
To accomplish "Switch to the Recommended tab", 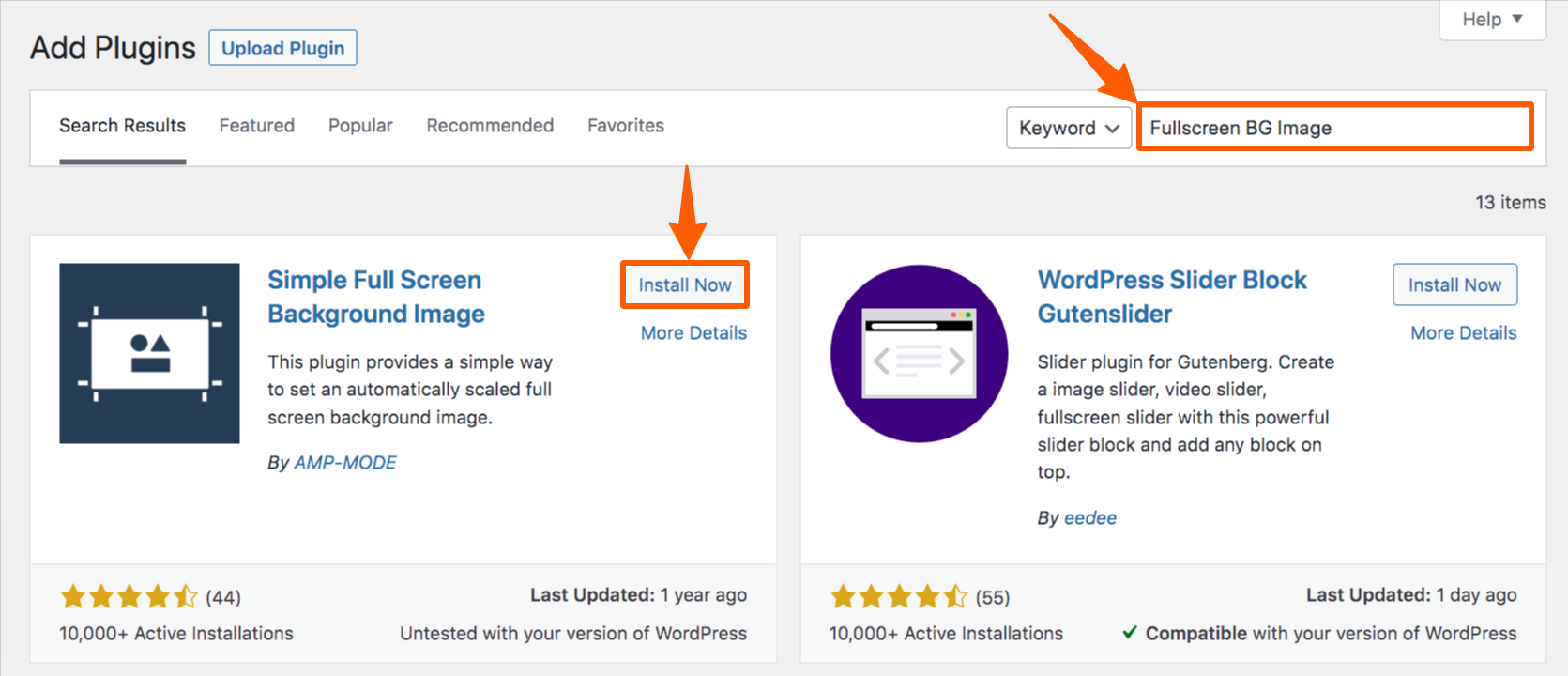I will point(489,125).
